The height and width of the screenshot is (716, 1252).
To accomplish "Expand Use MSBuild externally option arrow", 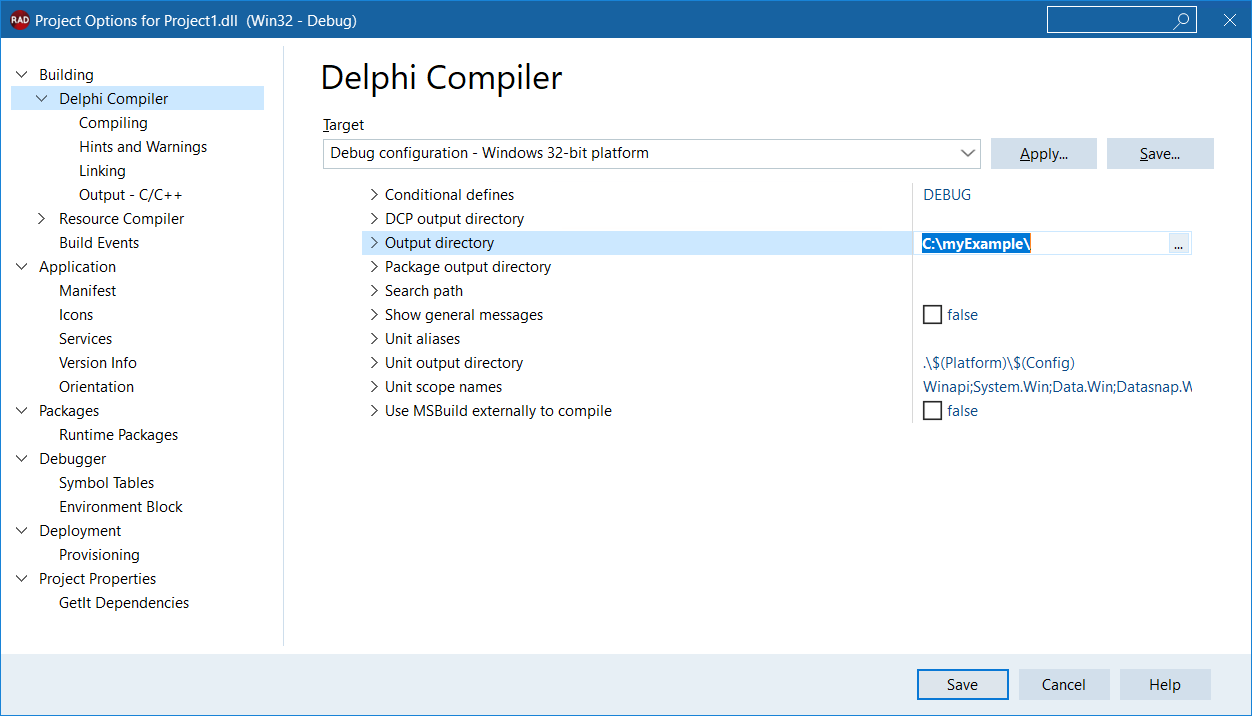I will [374, 411].
